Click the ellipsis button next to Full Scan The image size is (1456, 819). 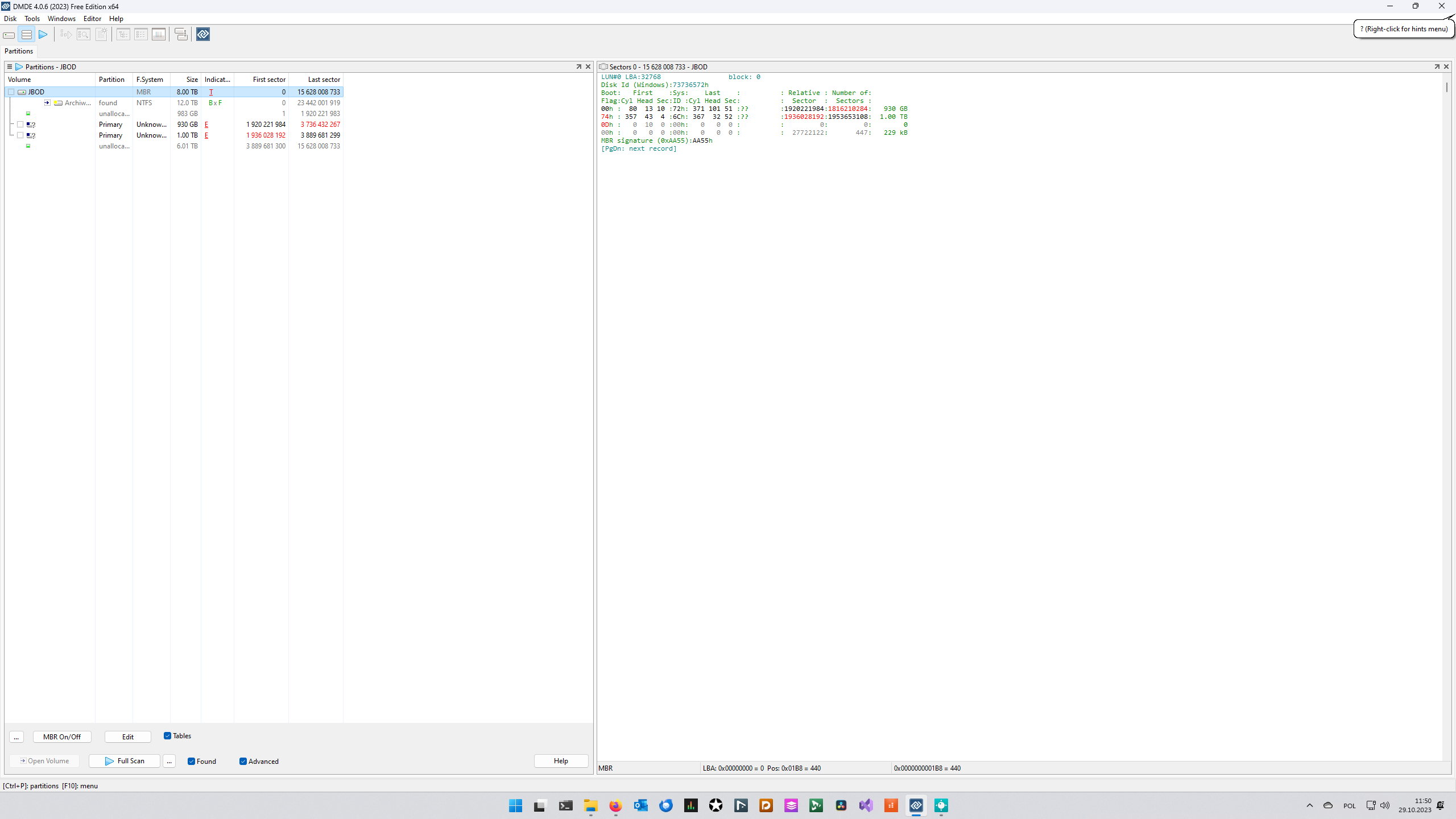click(x=169, y=761)
